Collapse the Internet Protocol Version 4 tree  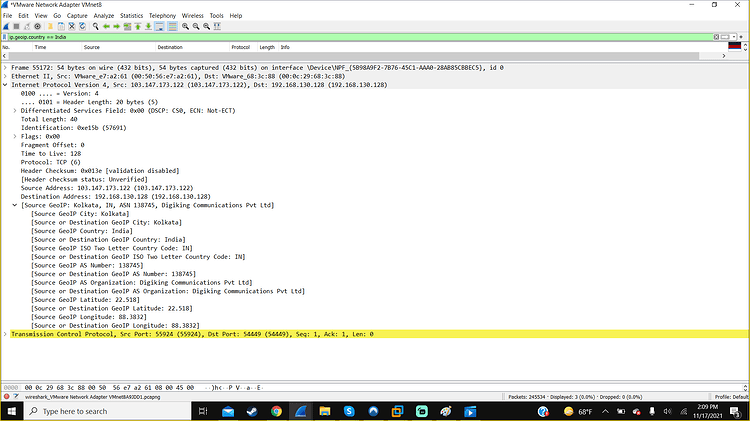click(5, 85)
